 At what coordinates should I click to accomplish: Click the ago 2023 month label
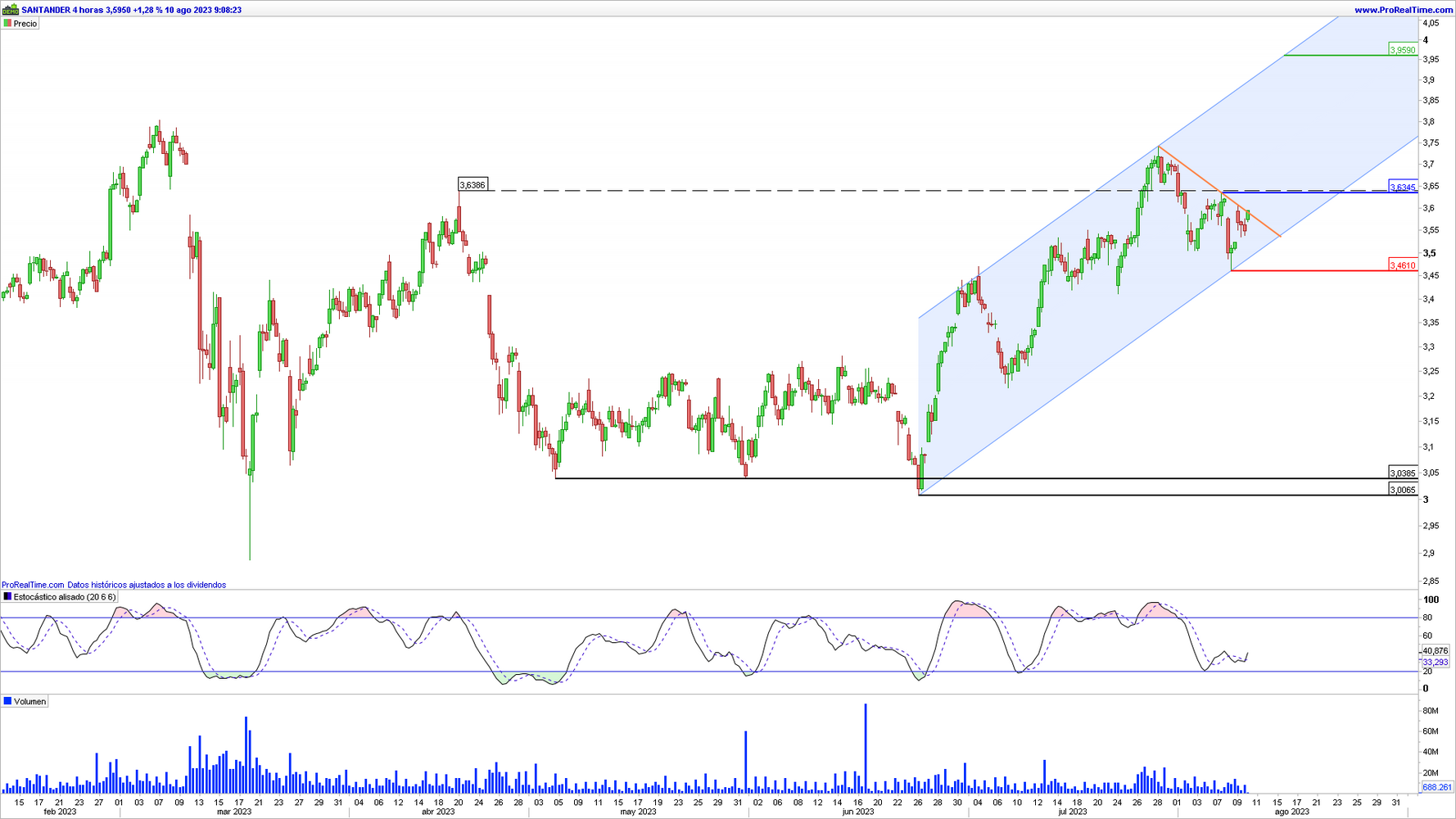[x=1292, y=812]
